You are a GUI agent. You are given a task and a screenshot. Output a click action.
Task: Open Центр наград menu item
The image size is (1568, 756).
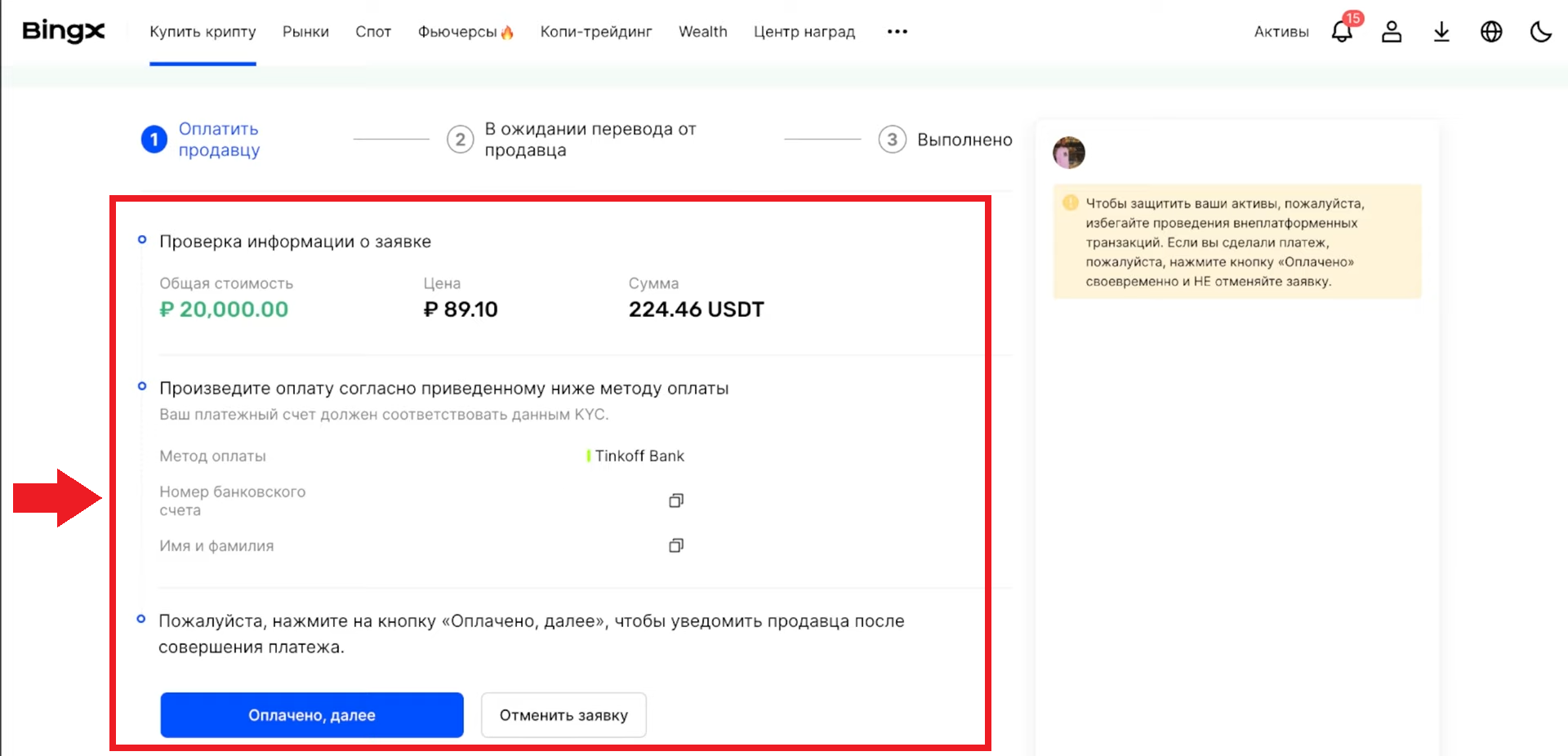coord(804,32)
